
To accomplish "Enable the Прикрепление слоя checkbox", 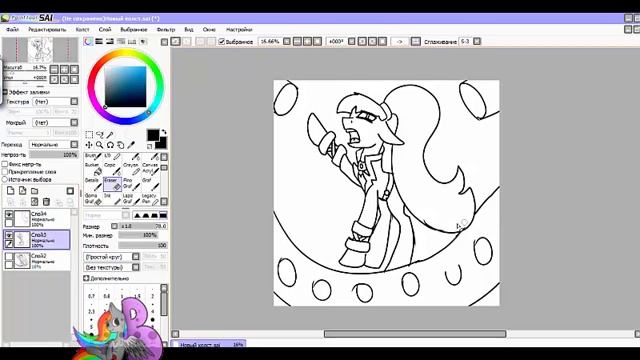I will [x=5, y=172].
